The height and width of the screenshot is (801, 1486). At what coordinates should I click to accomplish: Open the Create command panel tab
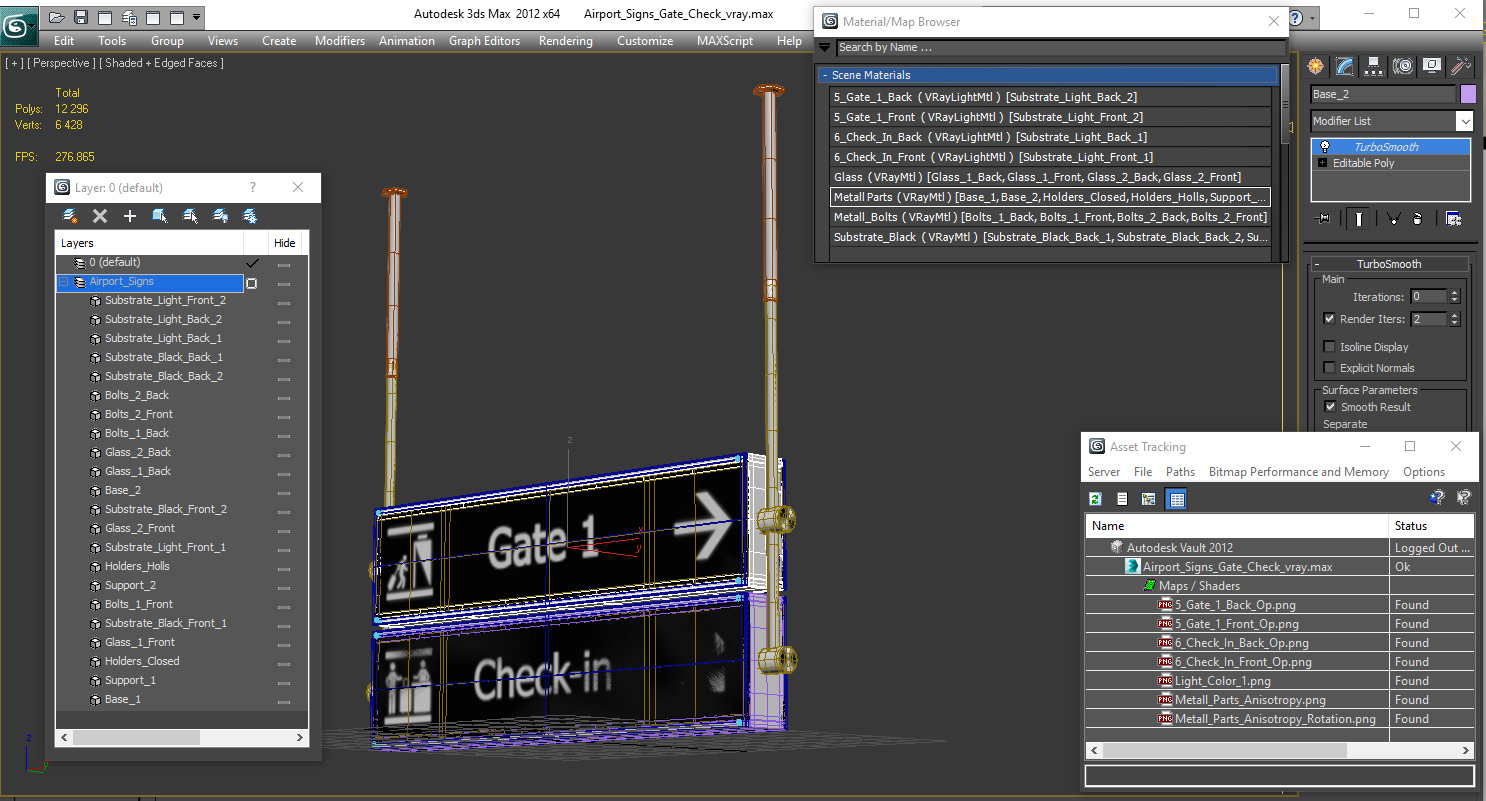1316,66
